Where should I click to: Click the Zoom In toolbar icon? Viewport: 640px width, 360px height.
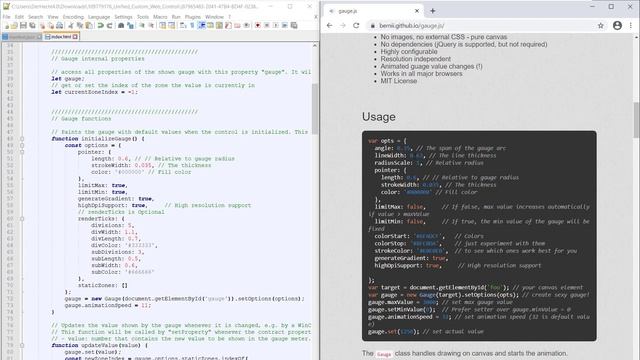point(142,25)
